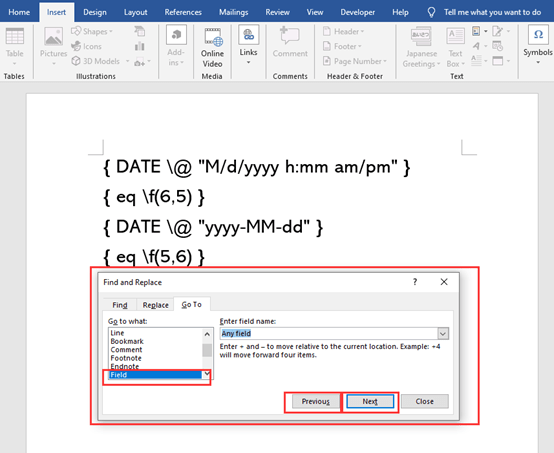Click the SmartArt icon
This screenshot has height=453, width=554.
point(140,31)
